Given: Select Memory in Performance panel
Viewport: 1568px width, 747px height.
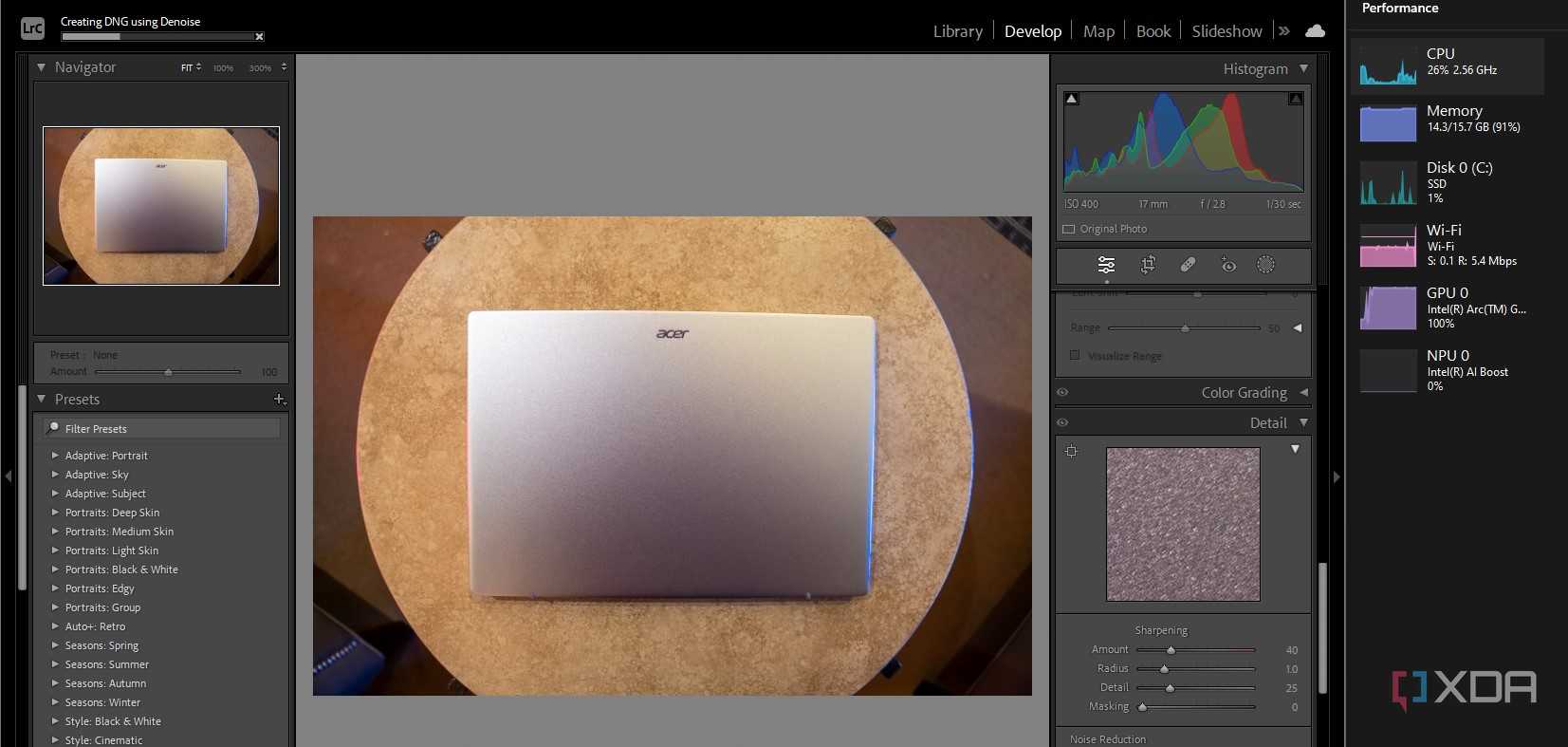Looking at the screenshot, I should point(1448,123).
